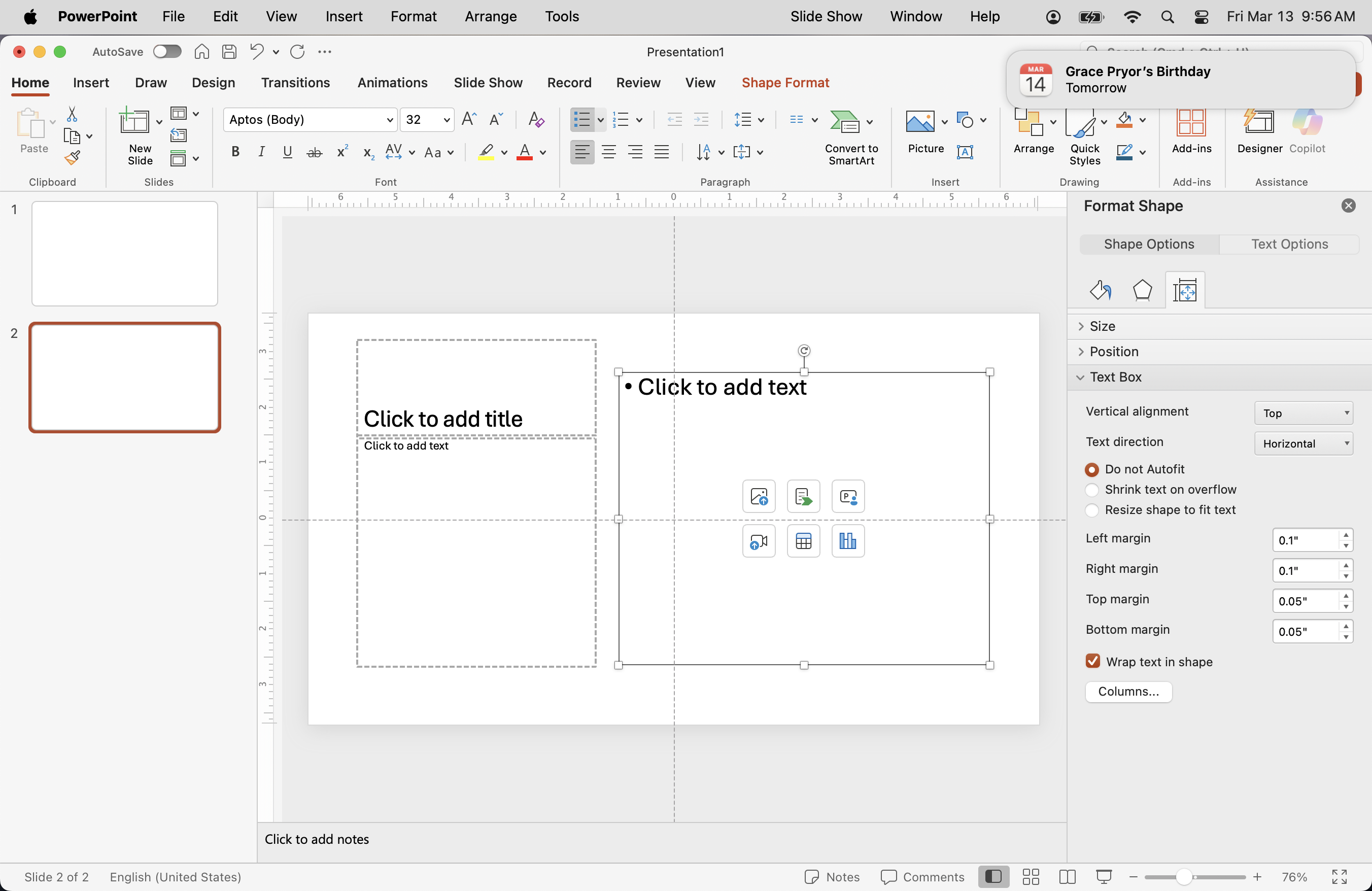The height and width of the screenshot is (891, 1372).
Task: Toggle the Notes pane button
Action: (x=832, y=877)
